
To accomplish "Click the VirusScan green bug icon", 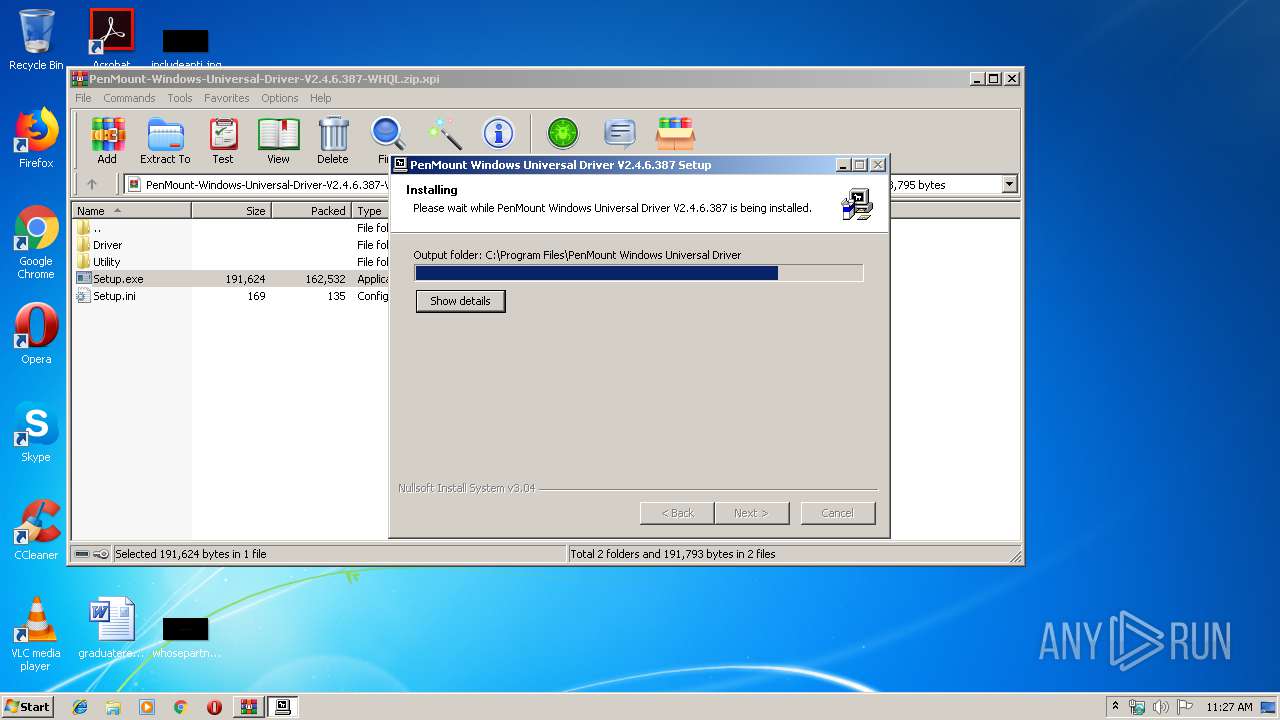I will [563, 133].
